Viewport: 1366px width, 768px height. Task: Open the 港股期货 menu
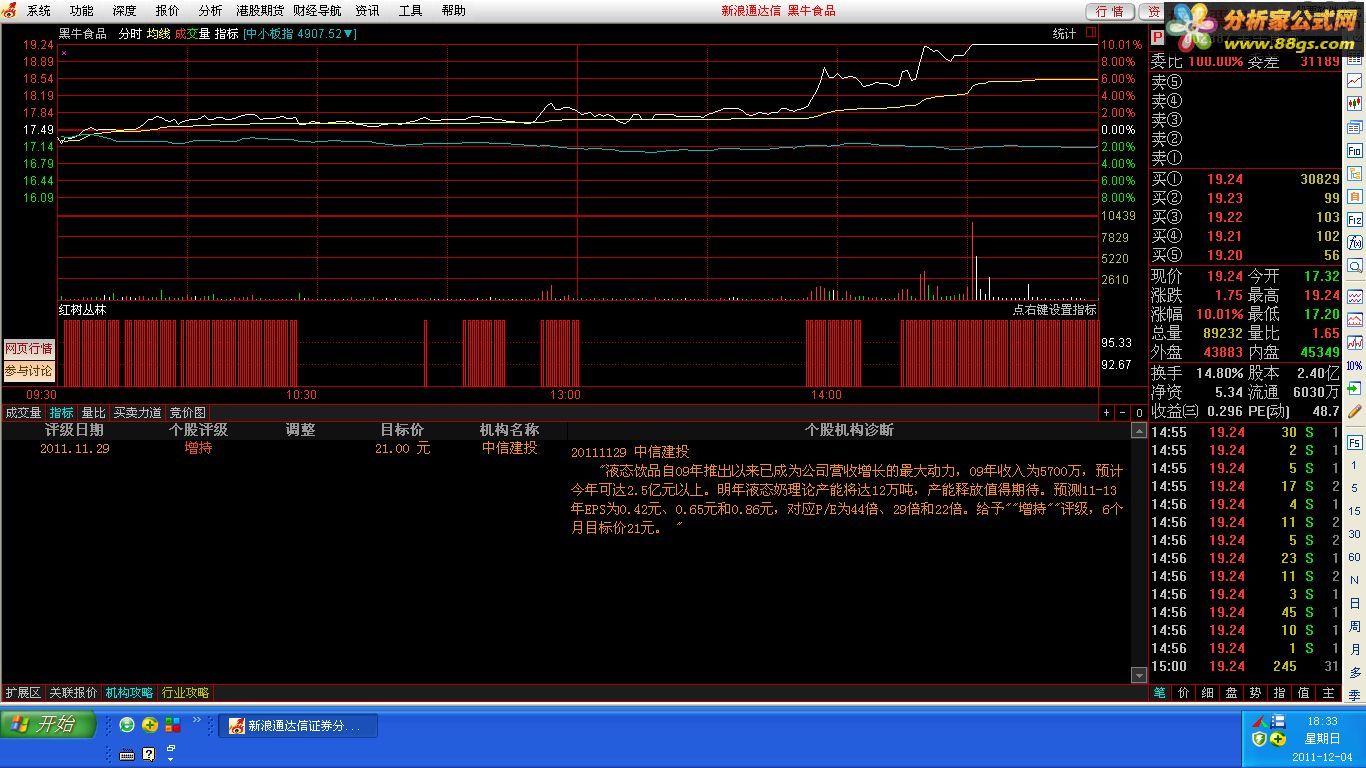click(x=260, y=11)
